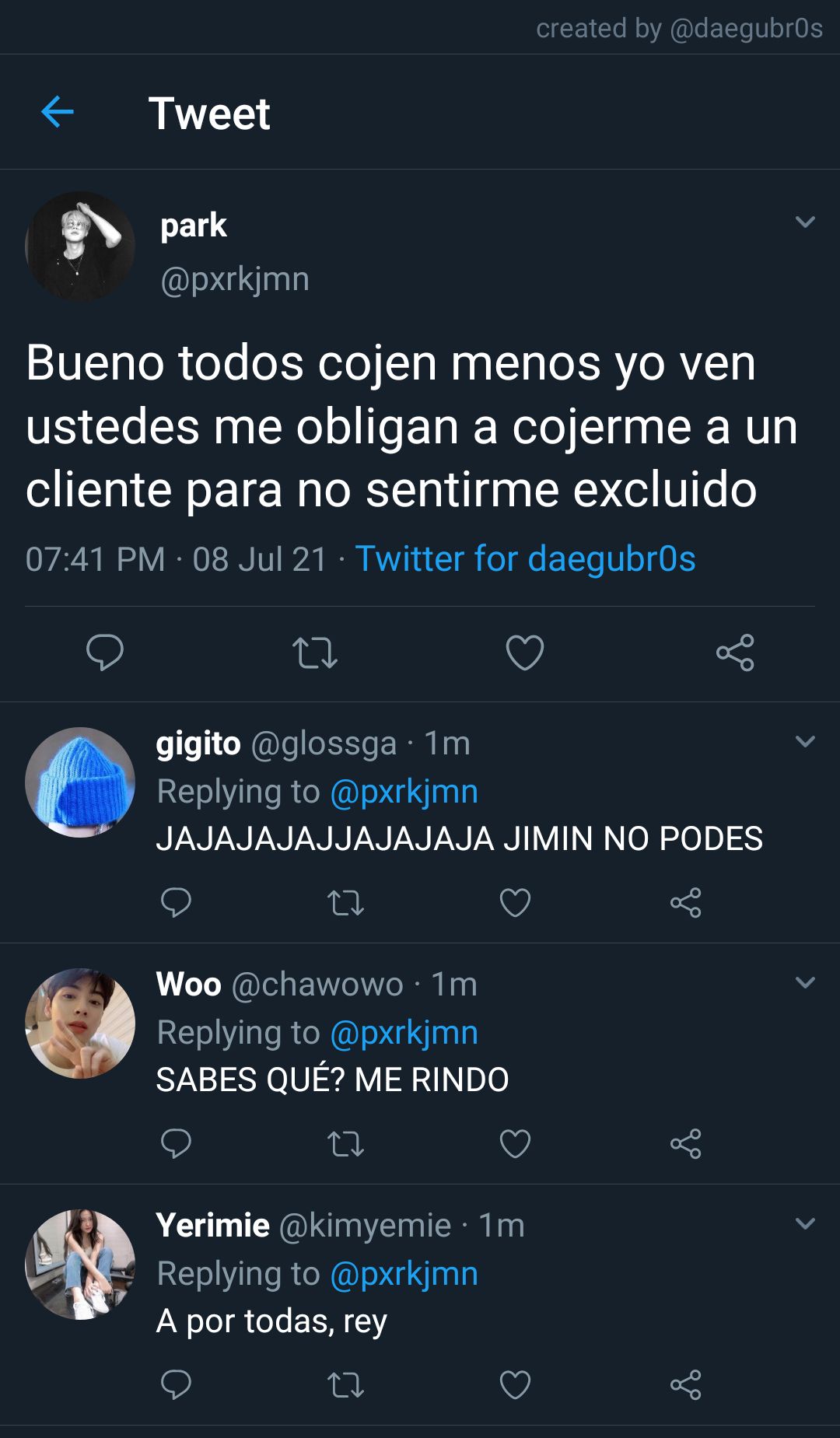
Task: Reply to park's main tweet
Action: click(105, 652)
